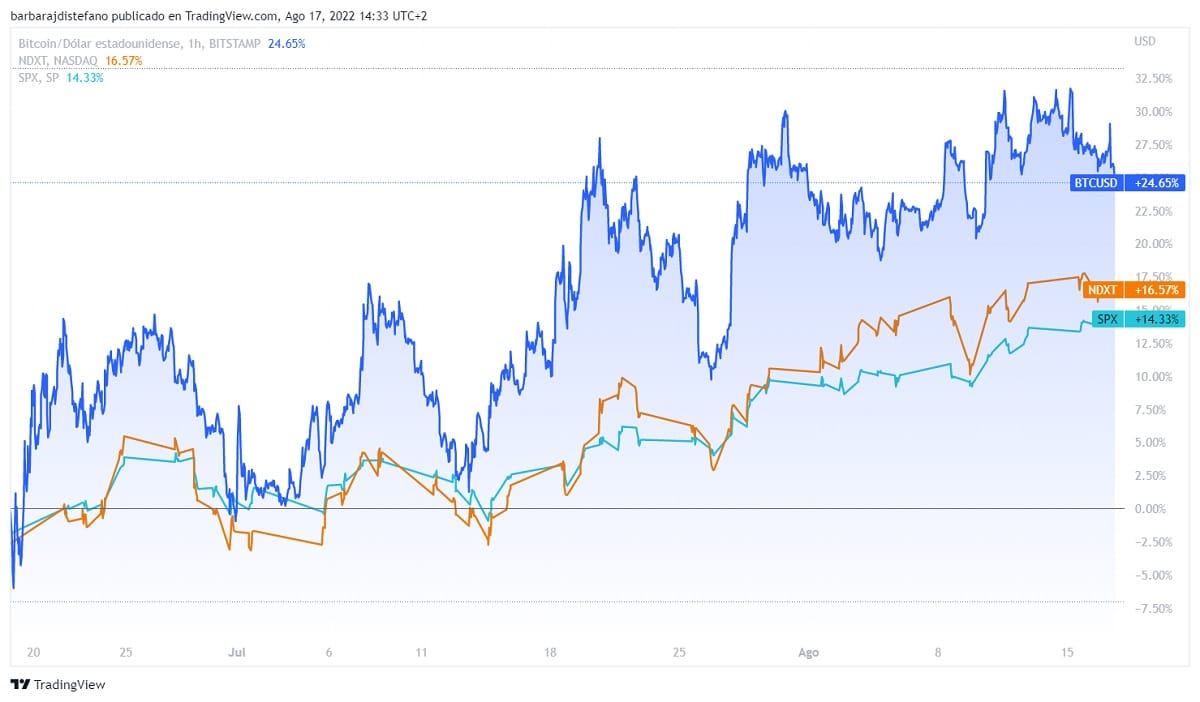Screen dimensions: 1200x702
Task: Click the 32.50% mark on price axis
Action: (x=1153, y=78)
